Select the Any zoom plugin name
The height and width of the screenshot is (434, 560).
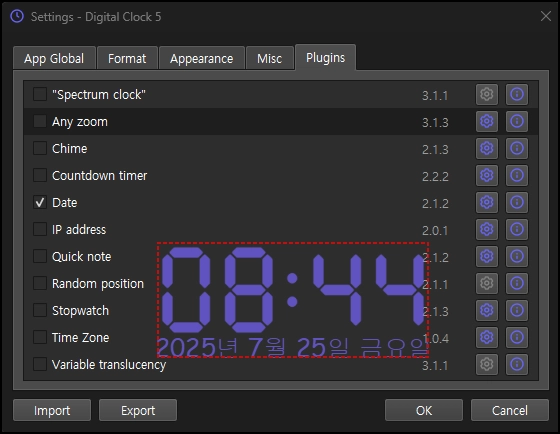[80, 122]
